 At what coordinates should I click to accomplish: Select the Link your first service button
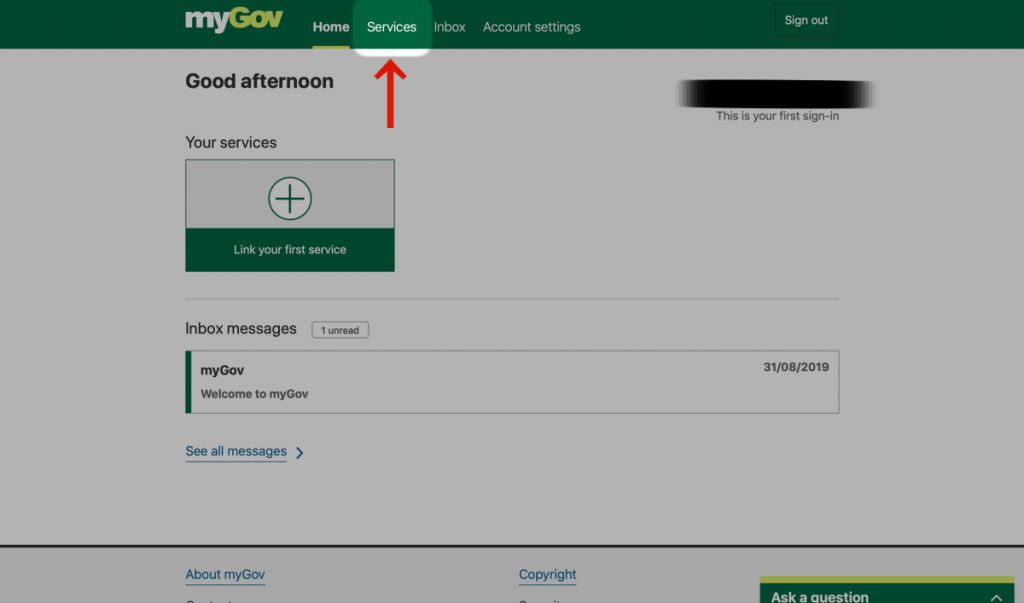click(x=290, y=250)
